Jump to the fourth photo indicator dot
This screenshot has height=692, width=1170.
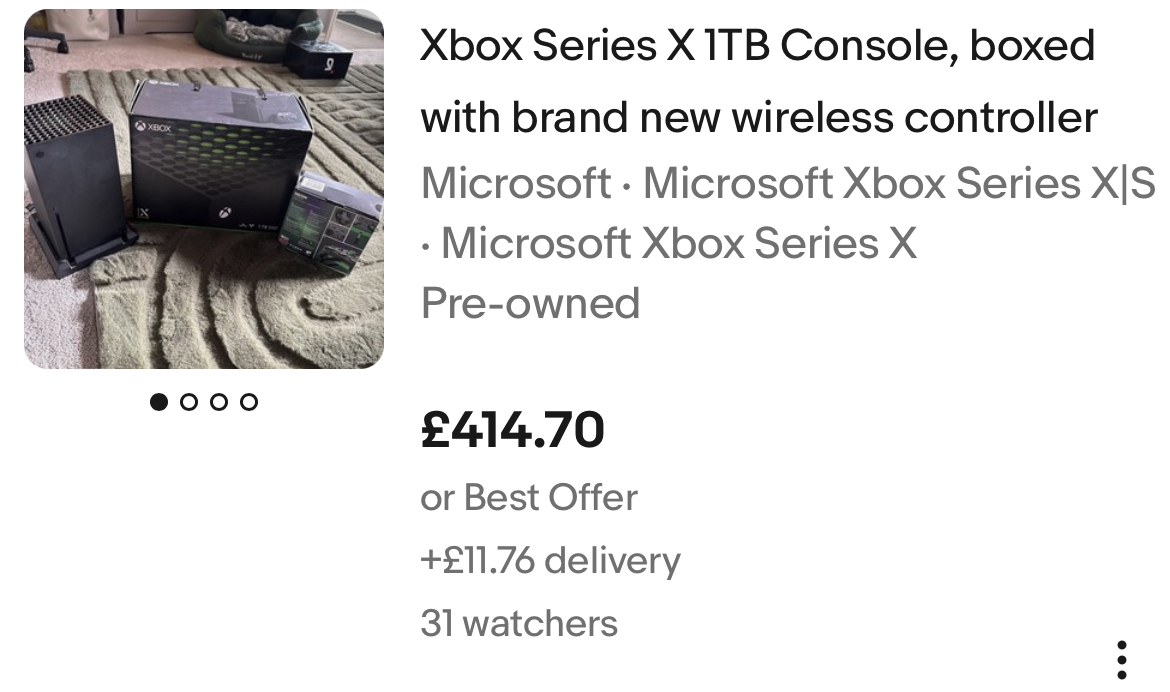click(248, 402)
